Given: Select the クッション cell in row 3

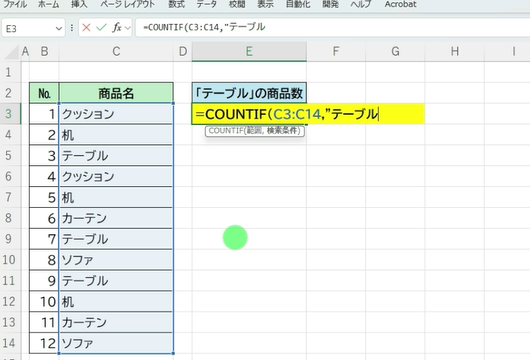Looking at the screenshot, I should (116, 114).
